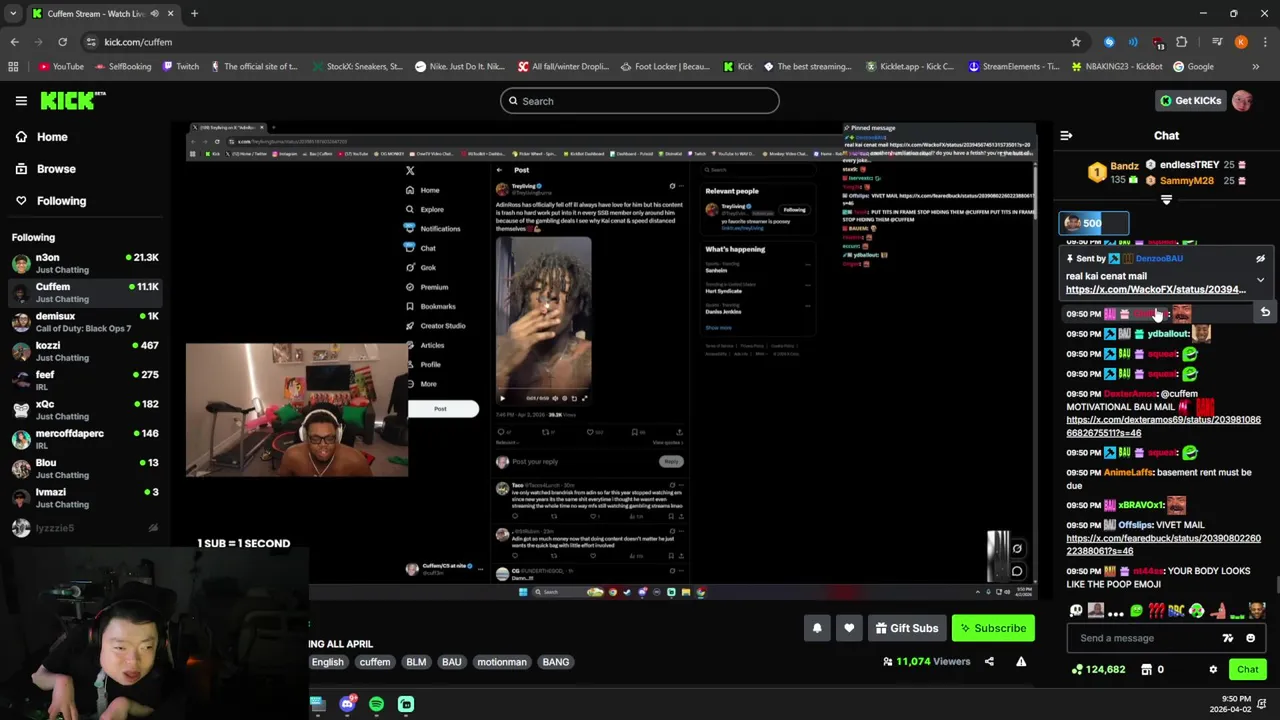This screenshot has height=720, width=1280.
Task: Open the Following page
Action: [50, 201]
